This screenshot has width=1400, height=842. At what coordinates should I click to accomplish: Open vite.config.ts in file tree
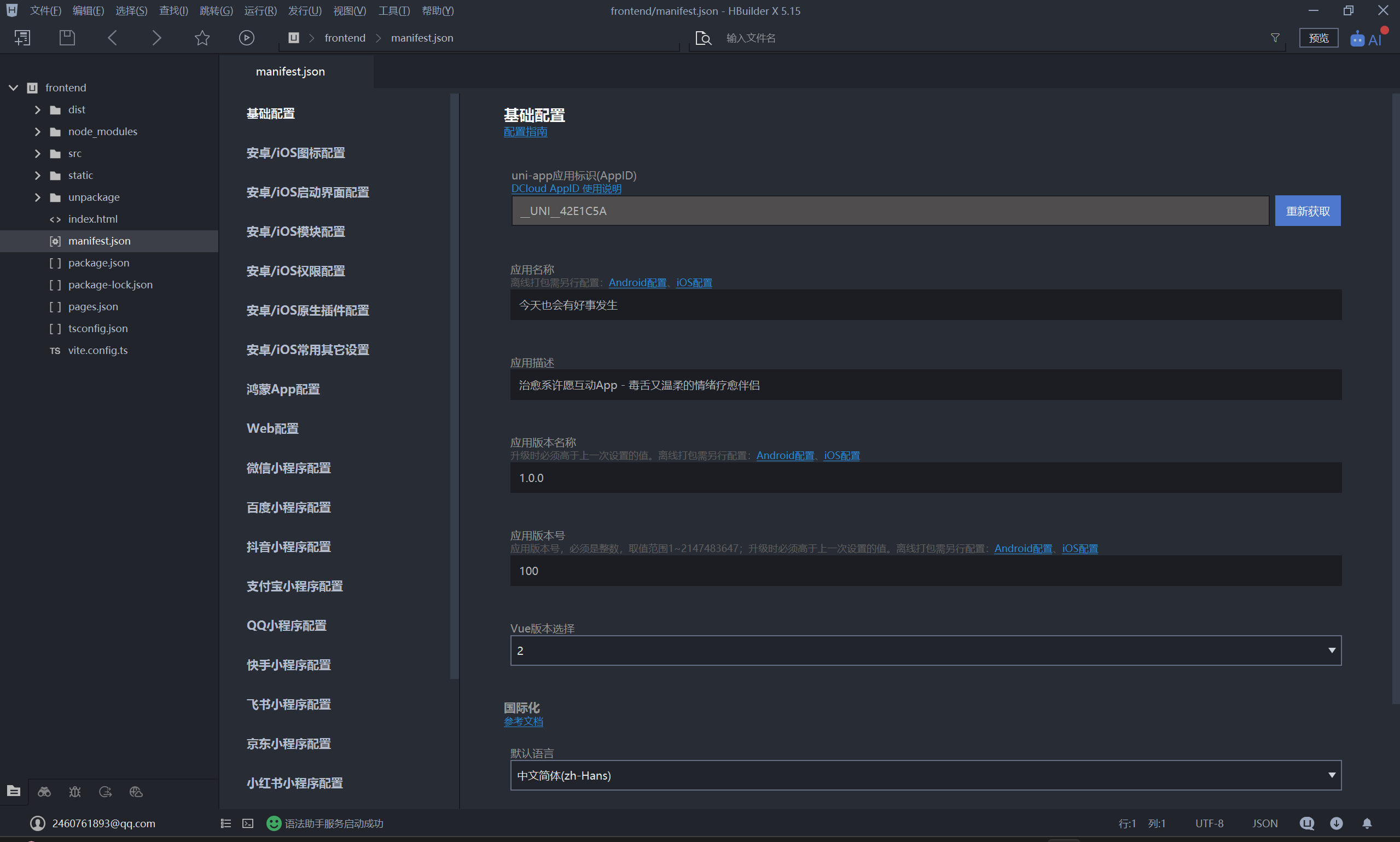[x=97, y=350]
